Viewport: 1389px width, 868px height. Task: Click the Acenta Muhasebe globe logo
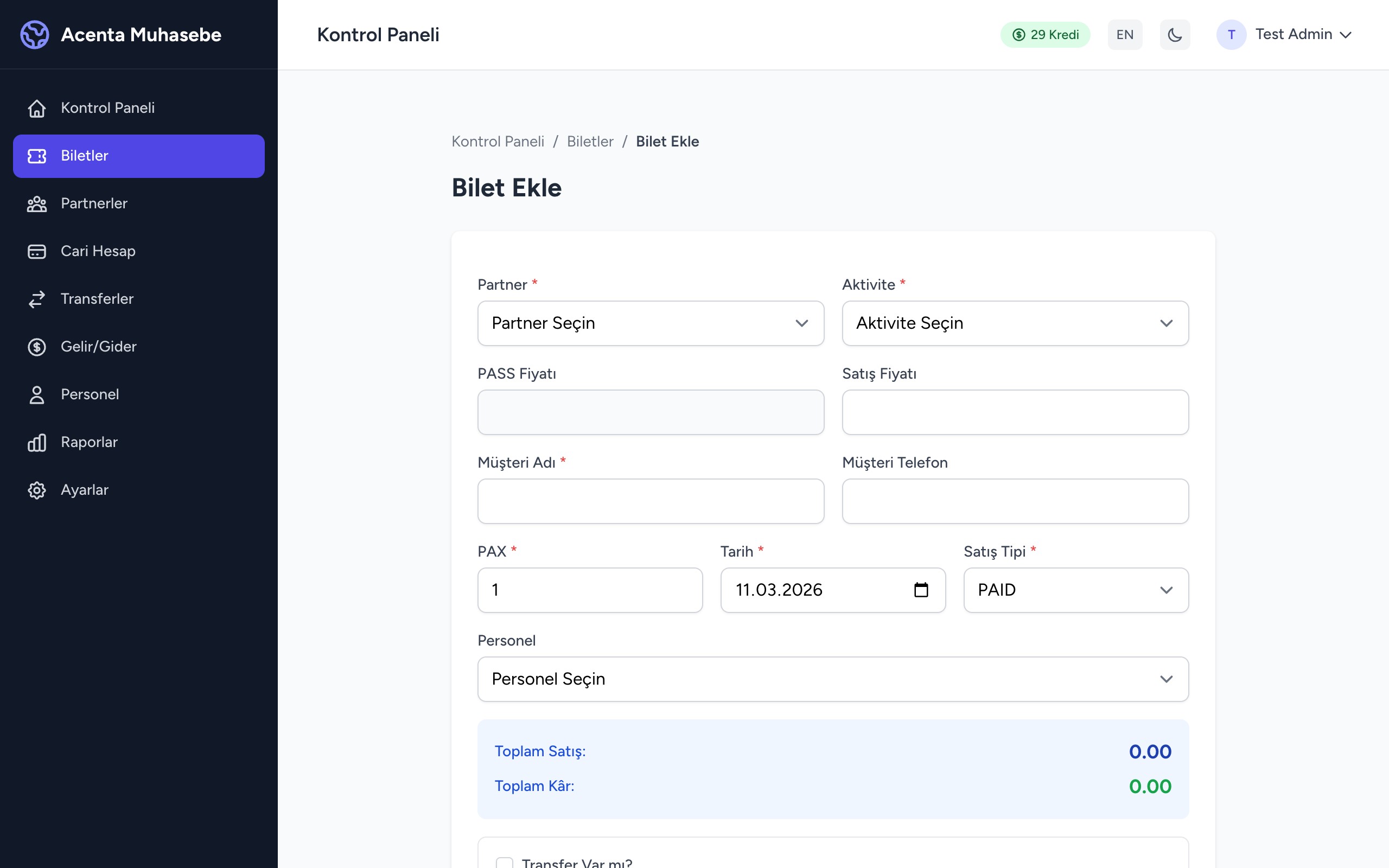click(35, 34)
